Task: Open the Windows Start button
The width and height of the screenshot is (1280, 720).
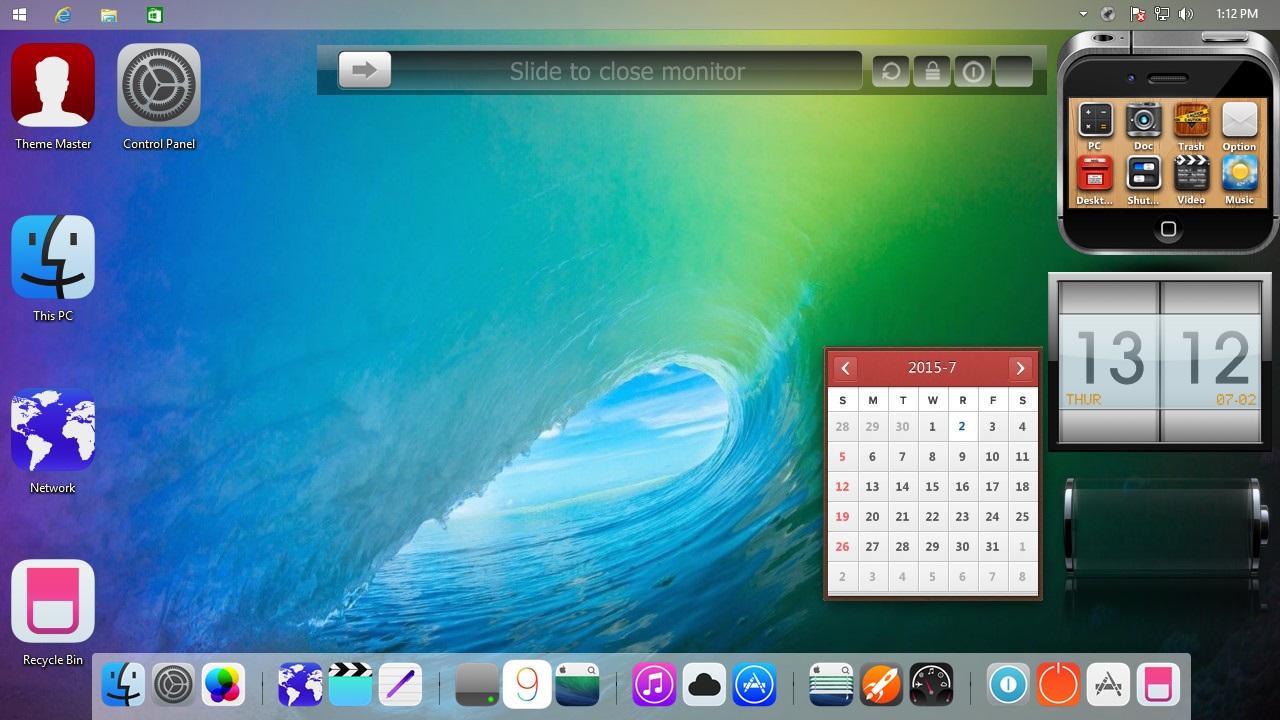Action: pyautogui.click(x=19, y=14)
